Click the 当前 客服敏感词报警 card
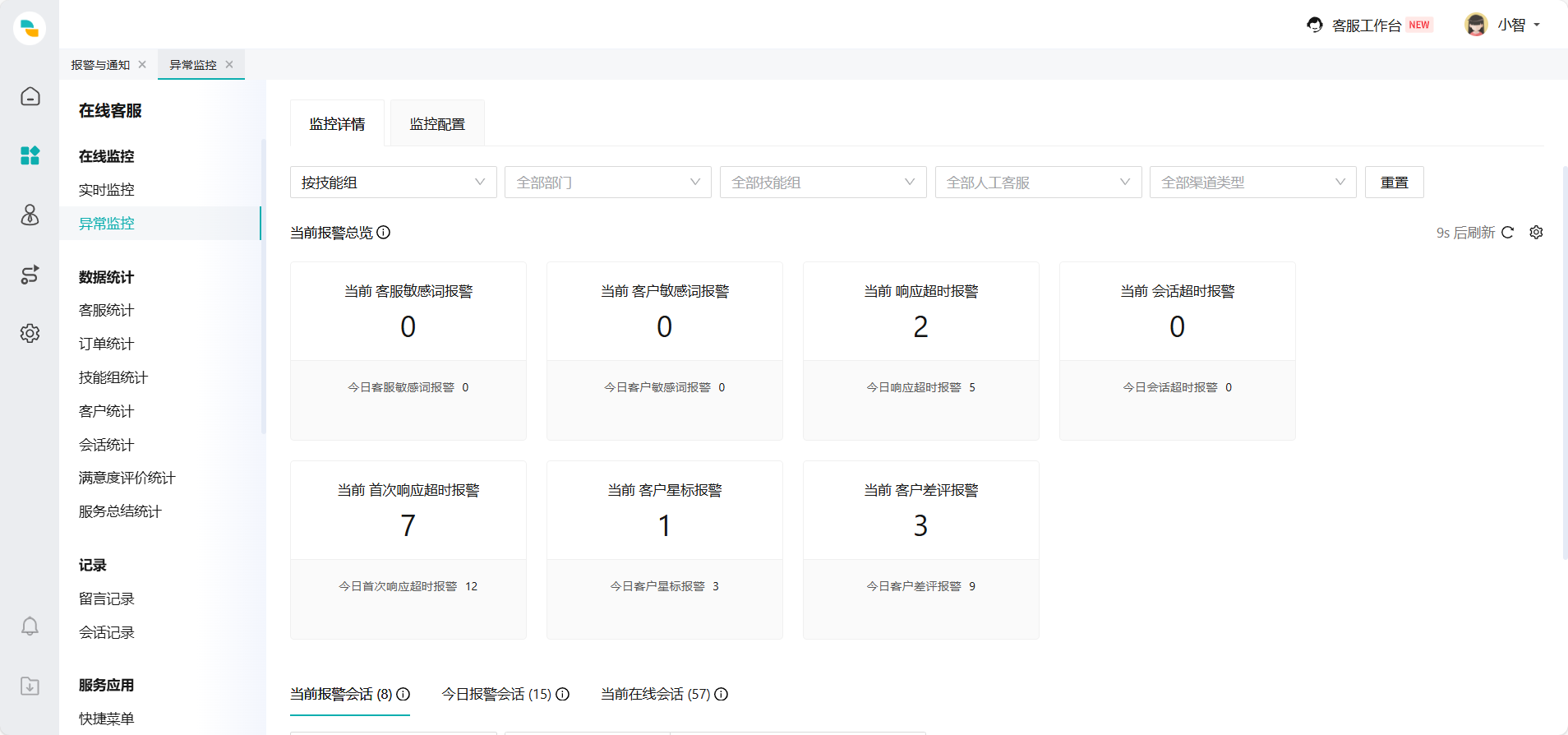 (x=408, y=351)
